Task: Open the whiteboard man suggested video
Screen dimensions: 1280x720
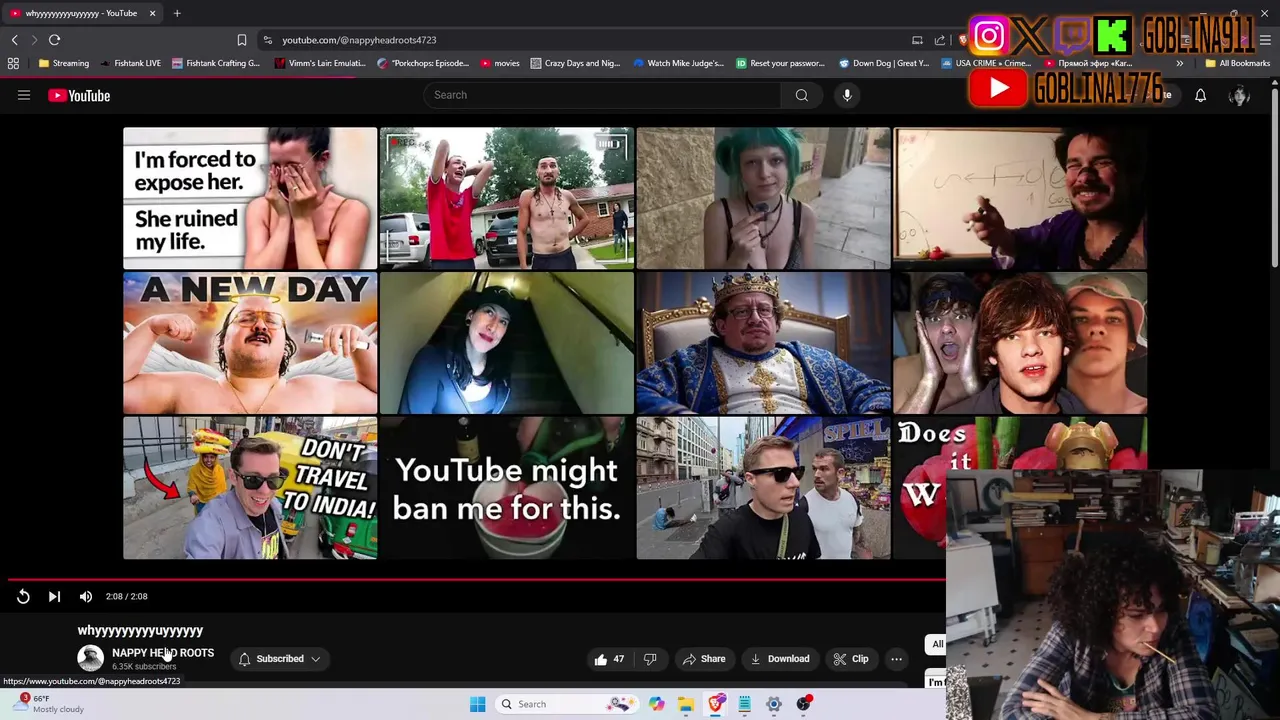Action: pos(1020,198)
